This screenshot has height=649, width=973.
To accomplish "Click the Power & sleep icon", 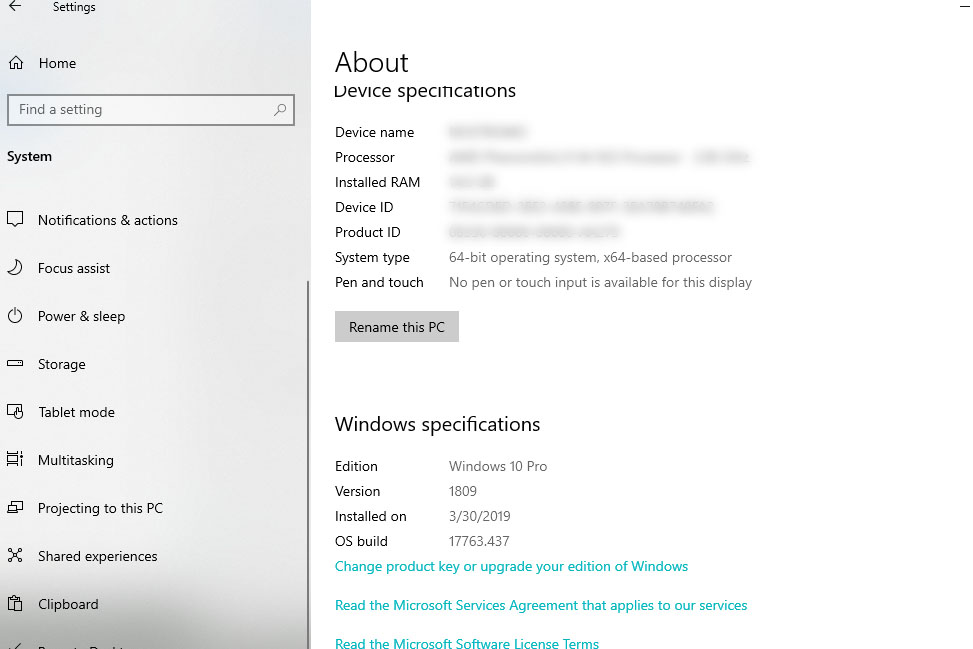I will click(15, 316).
